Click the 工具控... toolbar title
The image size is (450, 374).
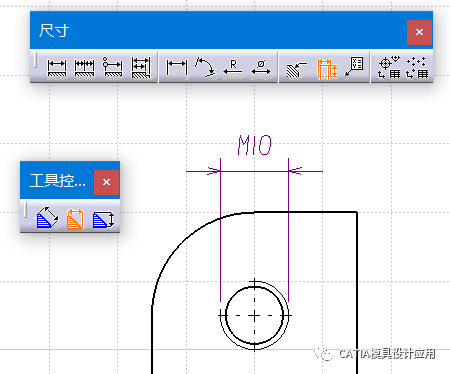[x=57, y=181]
